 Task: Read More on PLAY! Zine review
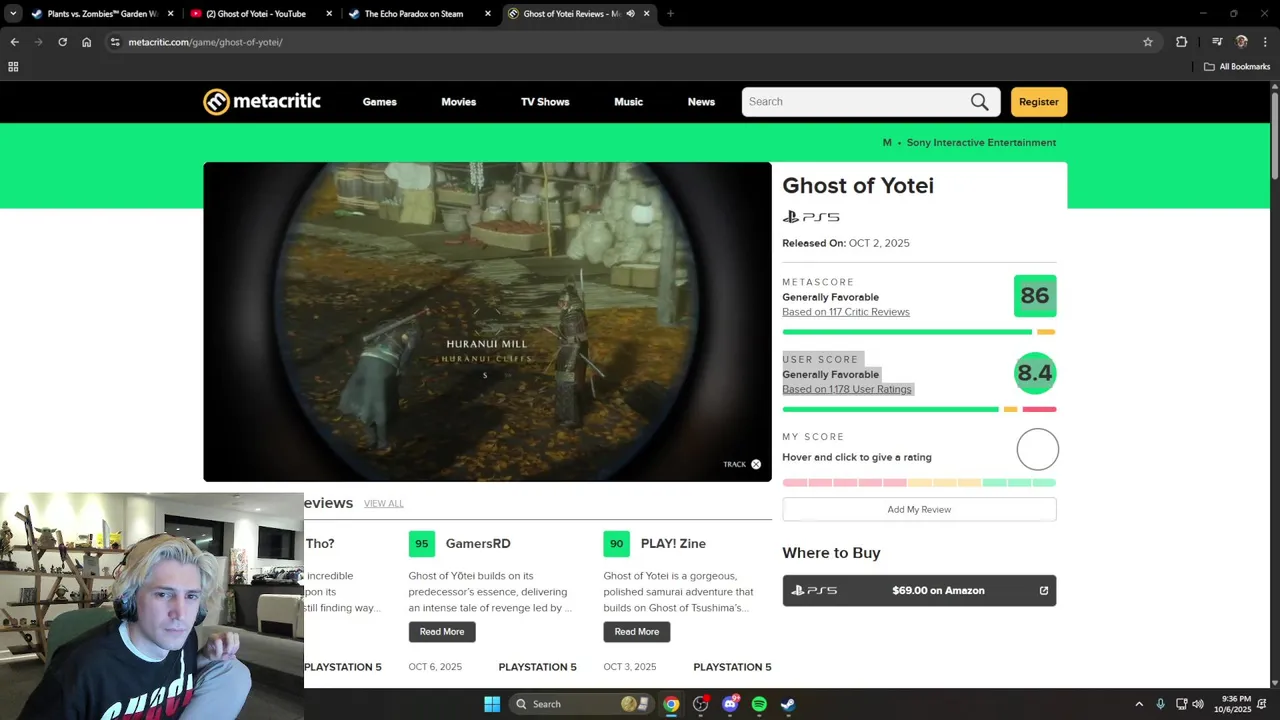pos(637,632)
